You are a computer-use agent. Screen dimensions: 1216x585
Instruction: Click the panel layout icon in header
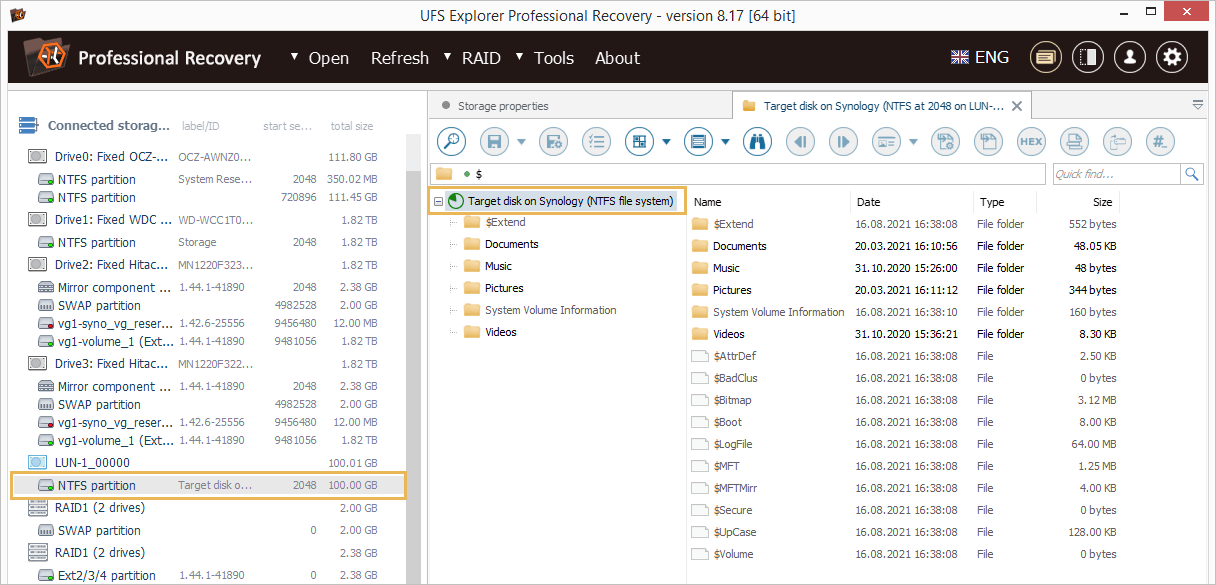[x=1088, y=57]
